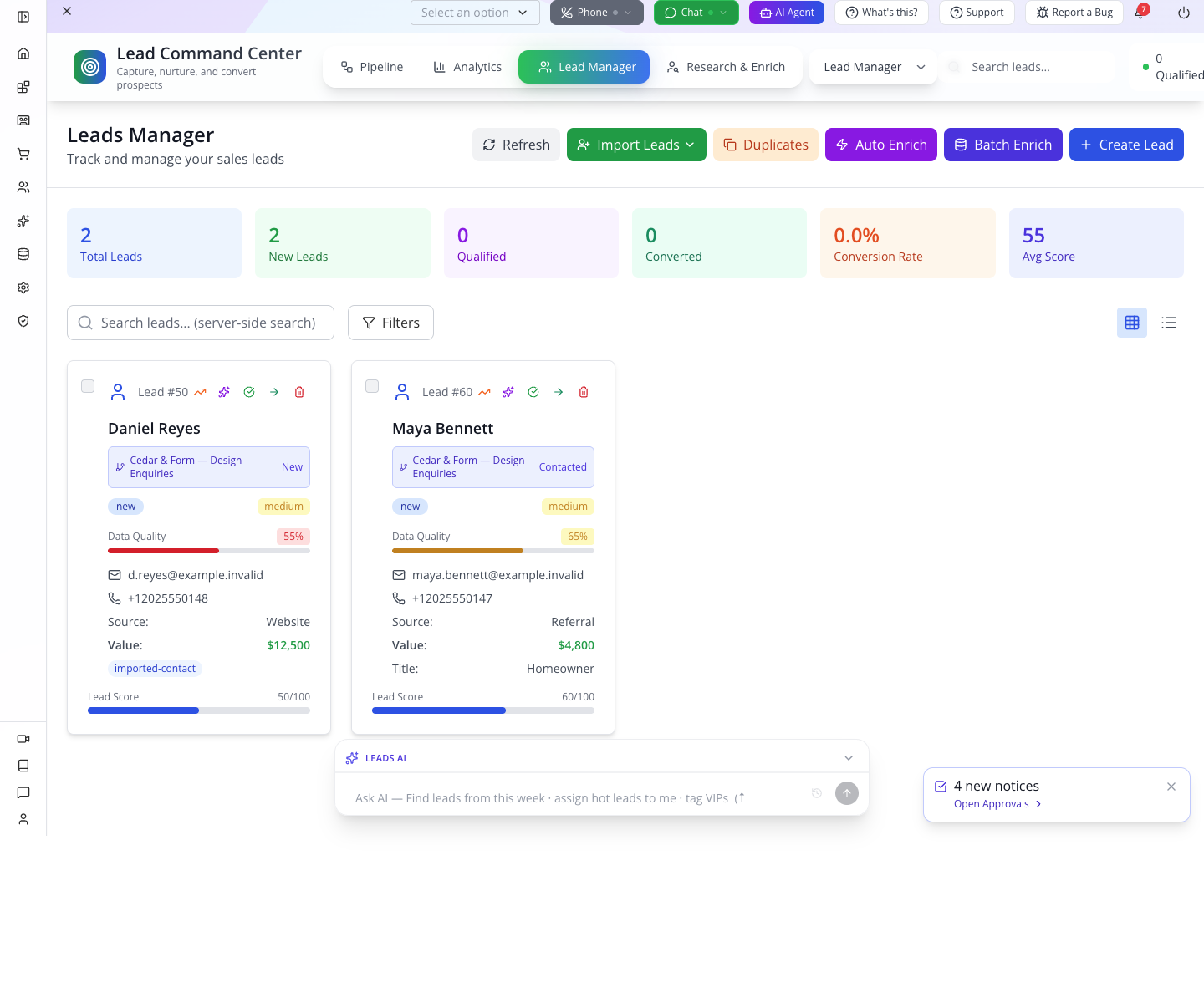Image resolution: width=1204 pixels, height=1003 pixels.
Task: Click the server-side search leads field
Action: click(201, 323)
